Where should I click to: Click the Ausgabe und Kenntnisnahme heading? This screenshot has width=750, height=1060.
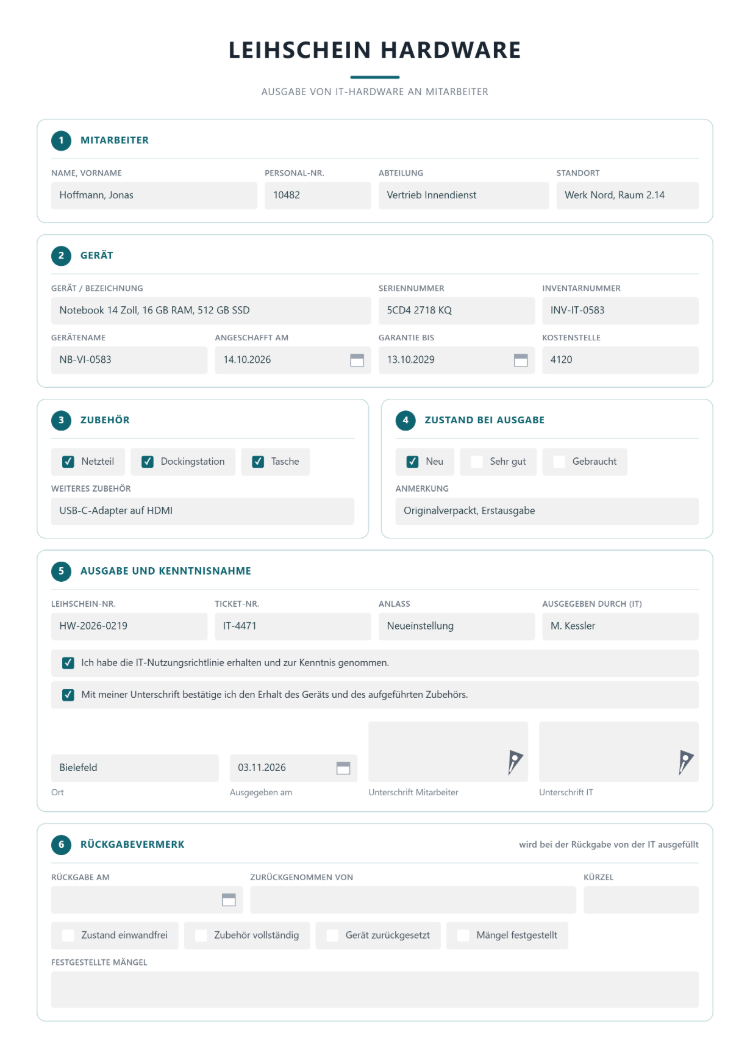[166, 571]
